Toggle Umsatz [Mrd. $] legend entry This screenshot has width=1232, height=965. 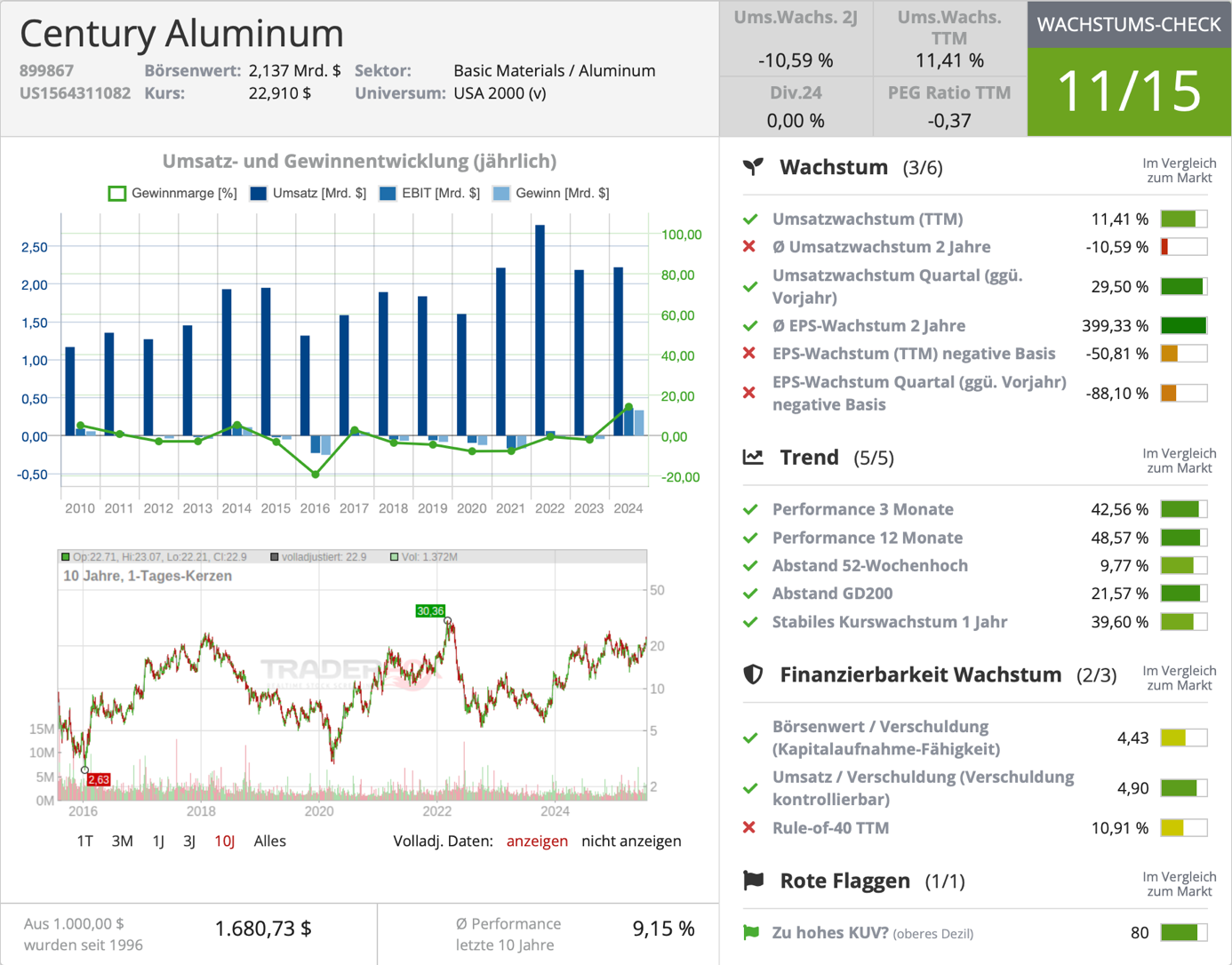tap(308, 193)
